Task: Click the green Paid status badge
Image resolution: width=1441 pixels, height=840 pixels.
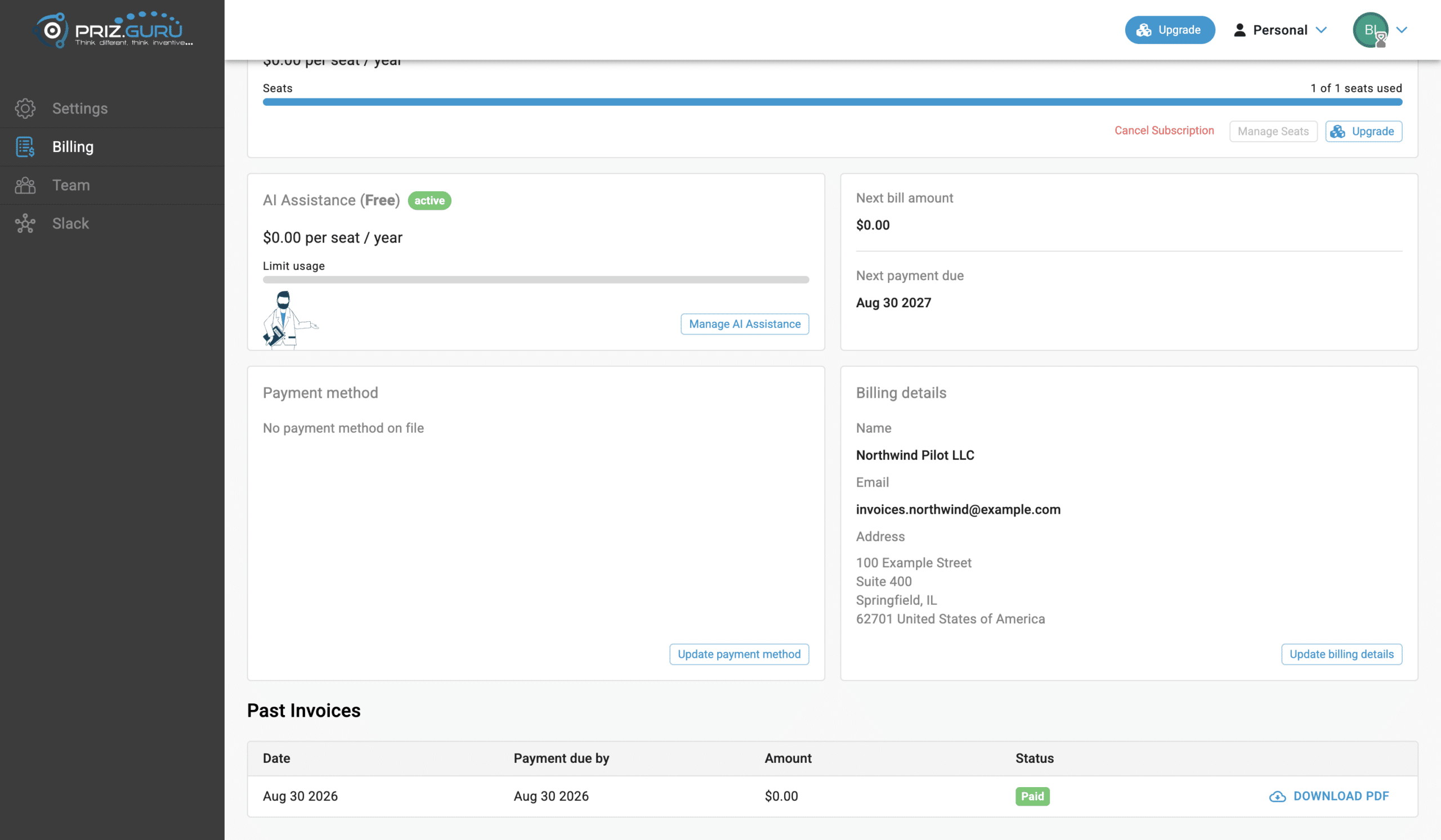Action: tap(1032, 797)
